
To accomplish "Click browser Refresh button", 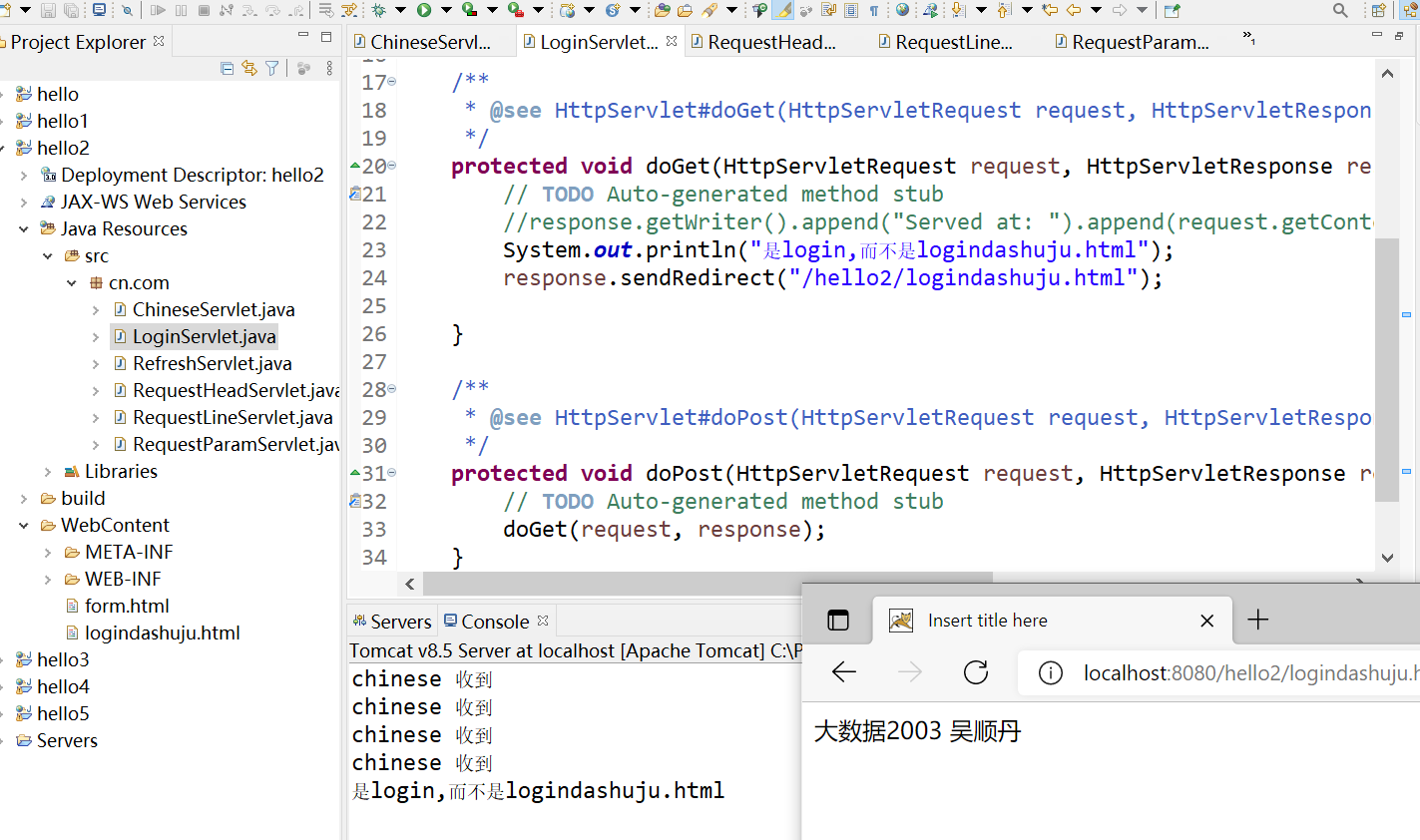I will click(976, 672).
